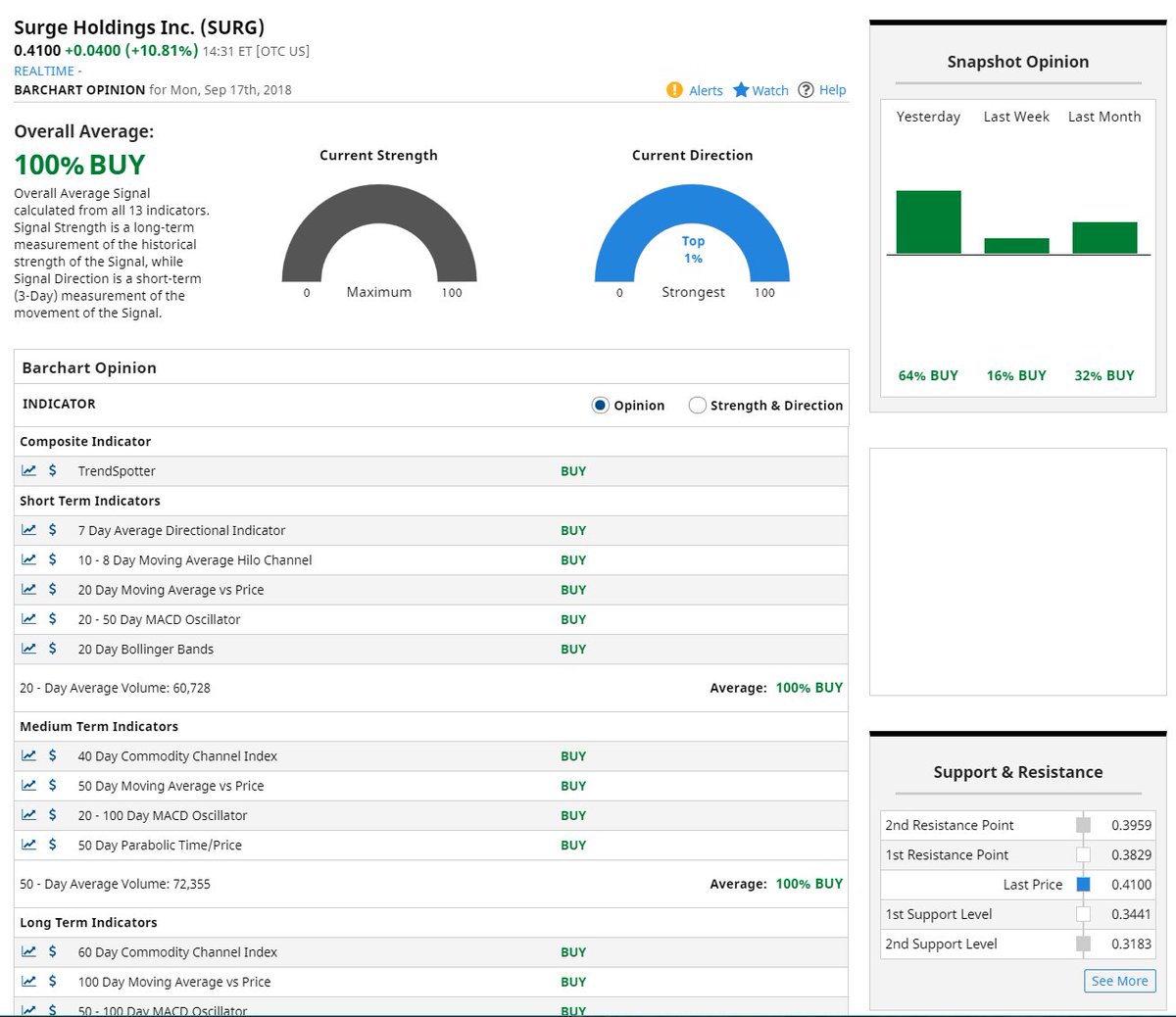Open chart icon for TrendSpotter row
The image size is (1176, 1017).
click(x=29, y=470)
